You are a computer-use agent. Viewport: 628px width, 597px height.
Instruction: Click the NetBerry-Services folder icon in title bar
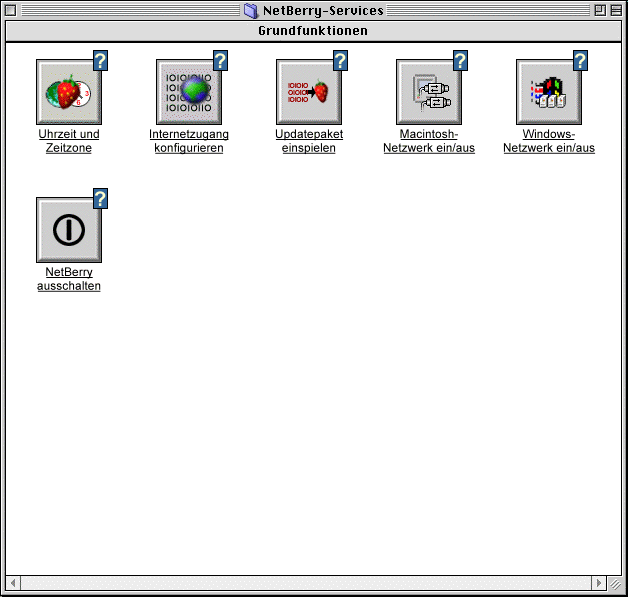[x=251, y=10]
